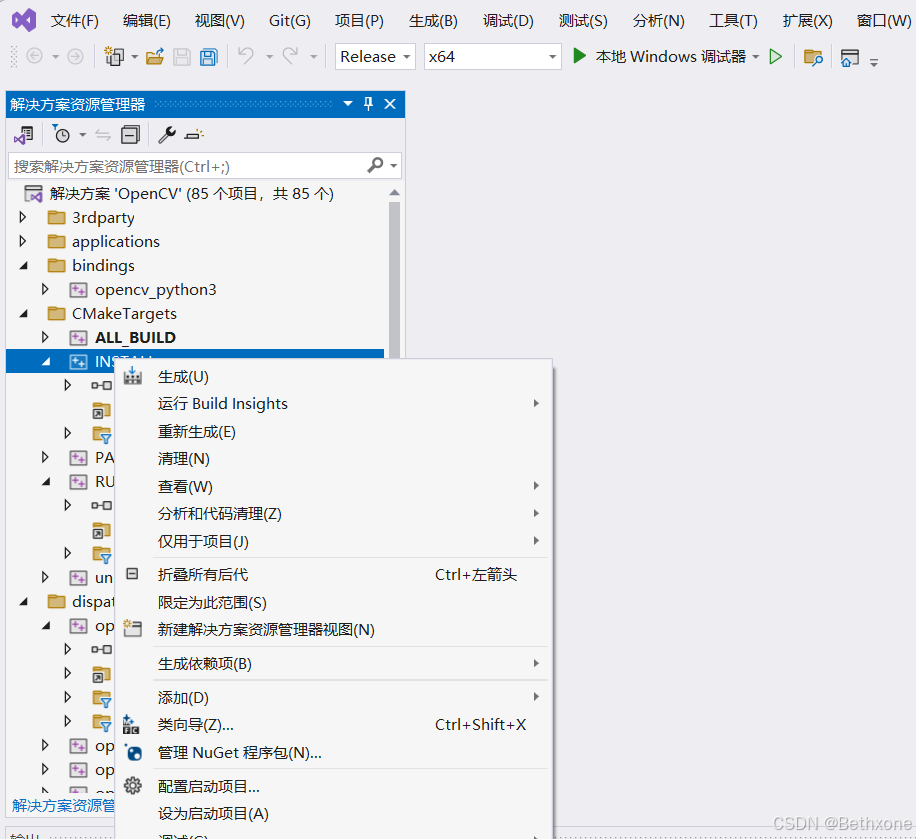916x839 pixels.
Task: Open the 编辑(E) menu
Action: click(147, 21)
